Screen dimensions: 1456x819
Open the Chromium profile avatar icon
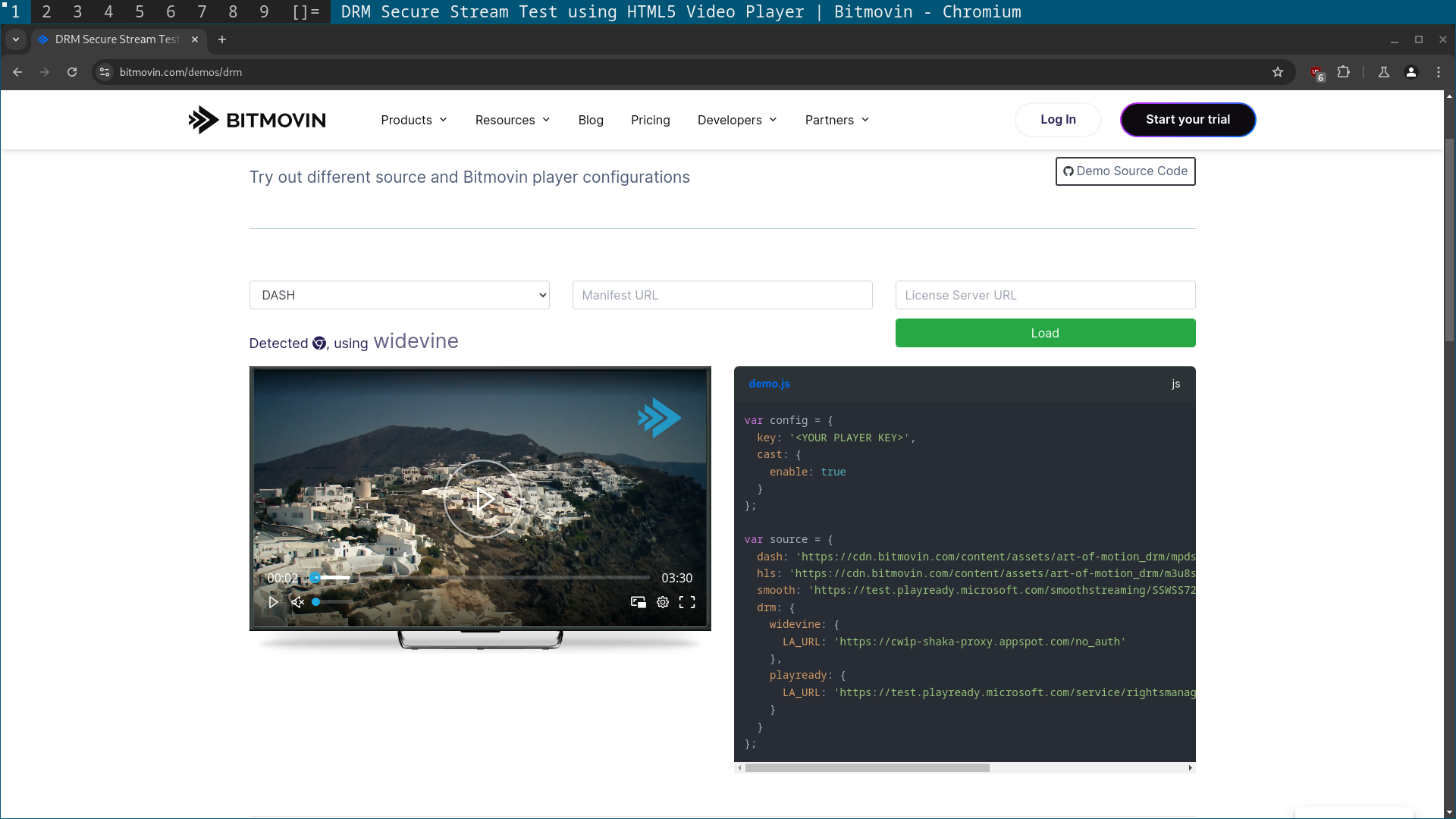pyautogui.click(x=1411, y=72)
